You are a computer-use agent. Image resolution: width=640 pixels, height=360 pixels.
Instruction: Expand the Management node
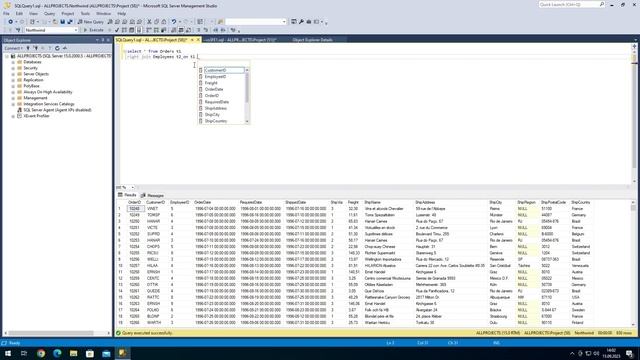(13, 98)
